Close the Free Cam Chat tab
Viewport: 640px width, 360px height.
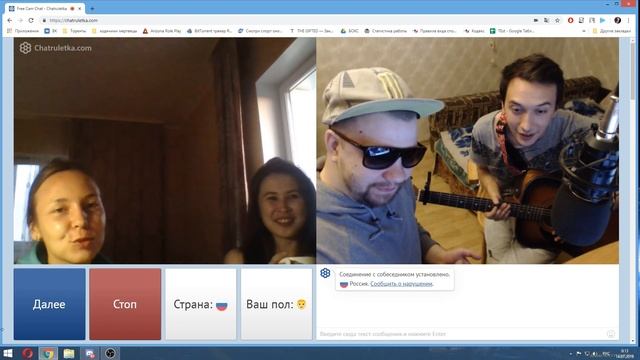click(x=80, y=8)
